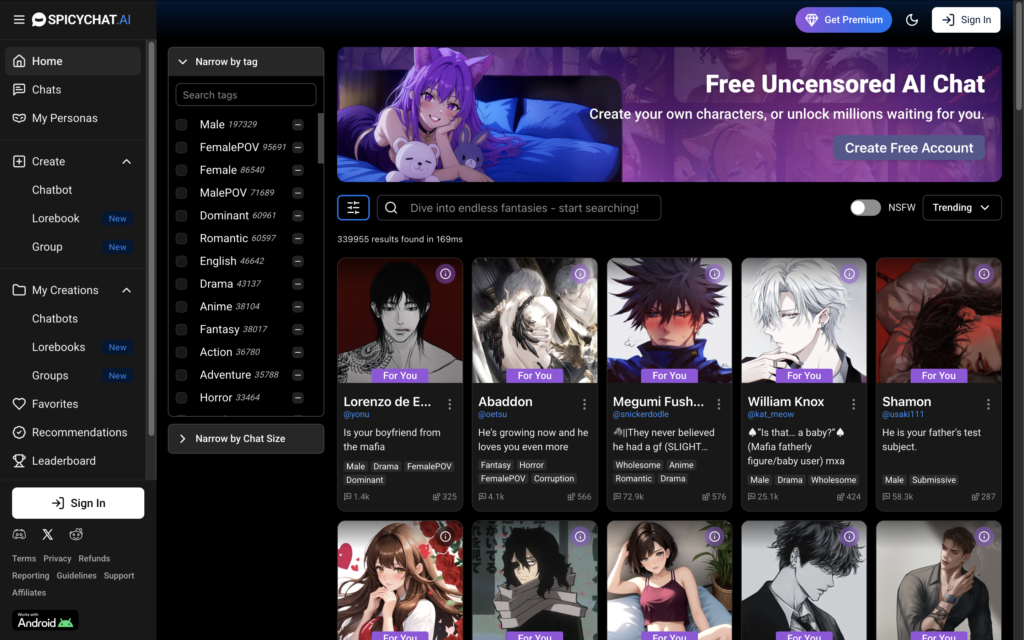This screenshot has height=640, width=1024.
Task: Check the Romantic tag checkbox
Action: pyautogui.click(x=182, y=238)
